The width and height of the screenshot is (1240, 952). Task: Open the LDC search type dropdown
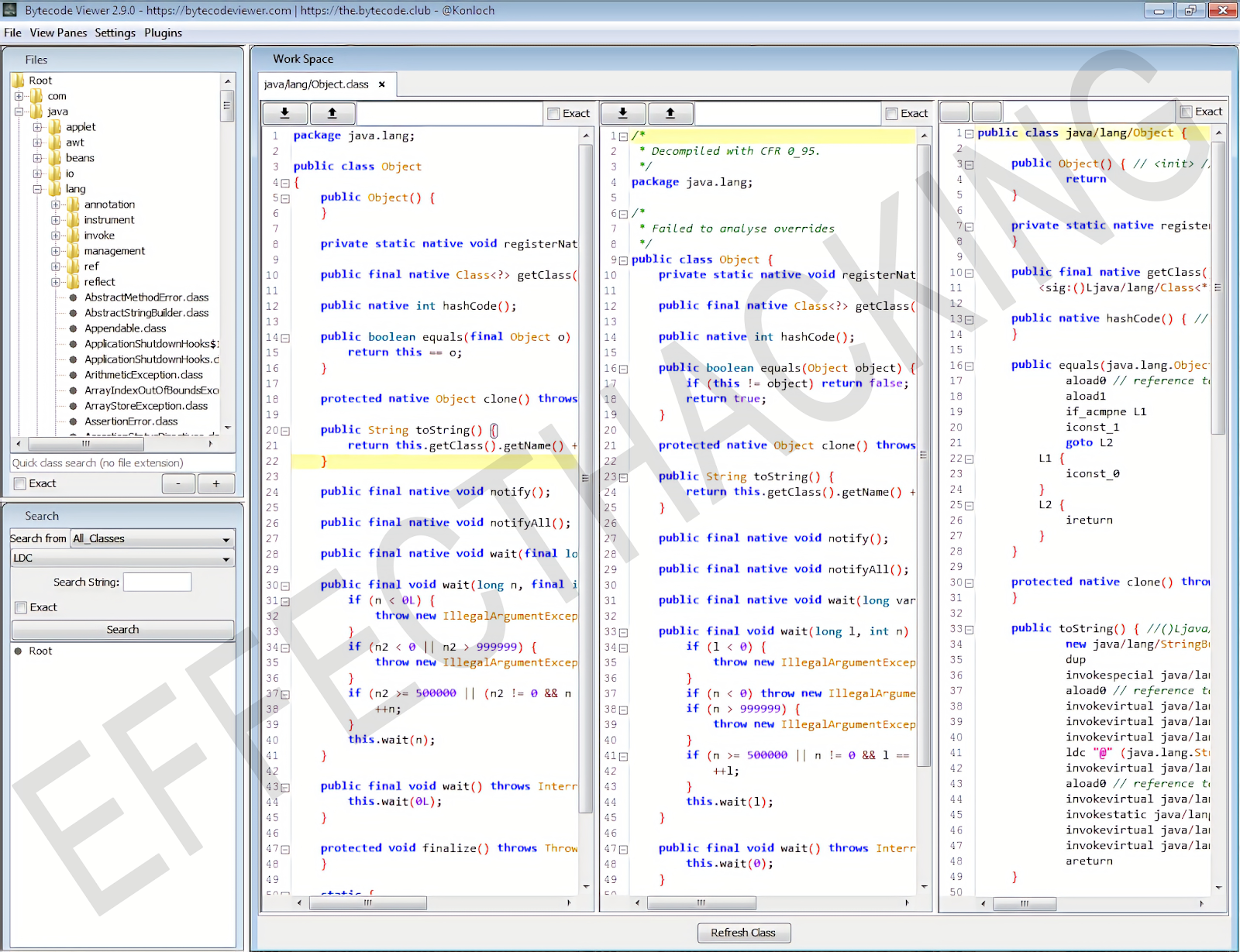tap(122, 558)
